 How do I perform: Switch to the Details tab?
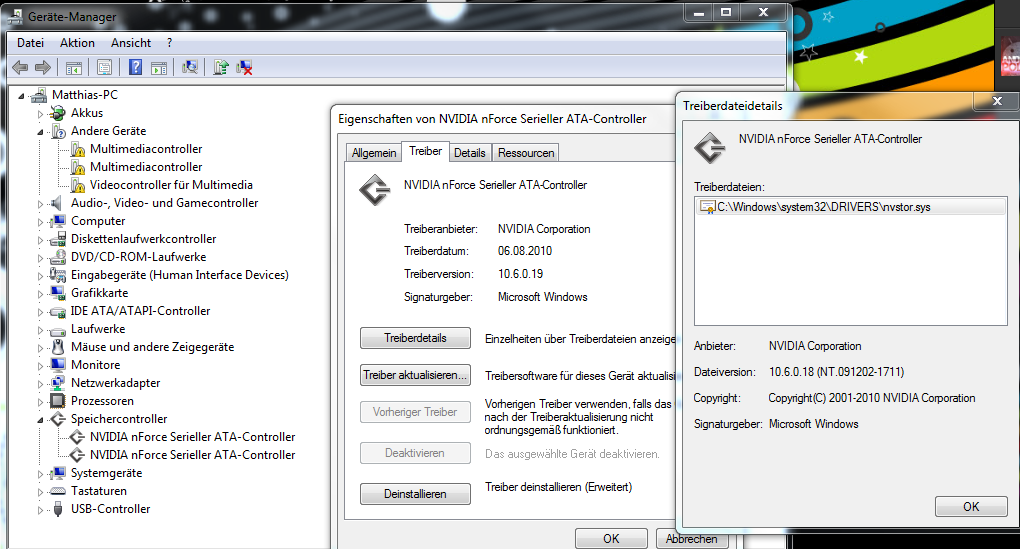point(470,153)
